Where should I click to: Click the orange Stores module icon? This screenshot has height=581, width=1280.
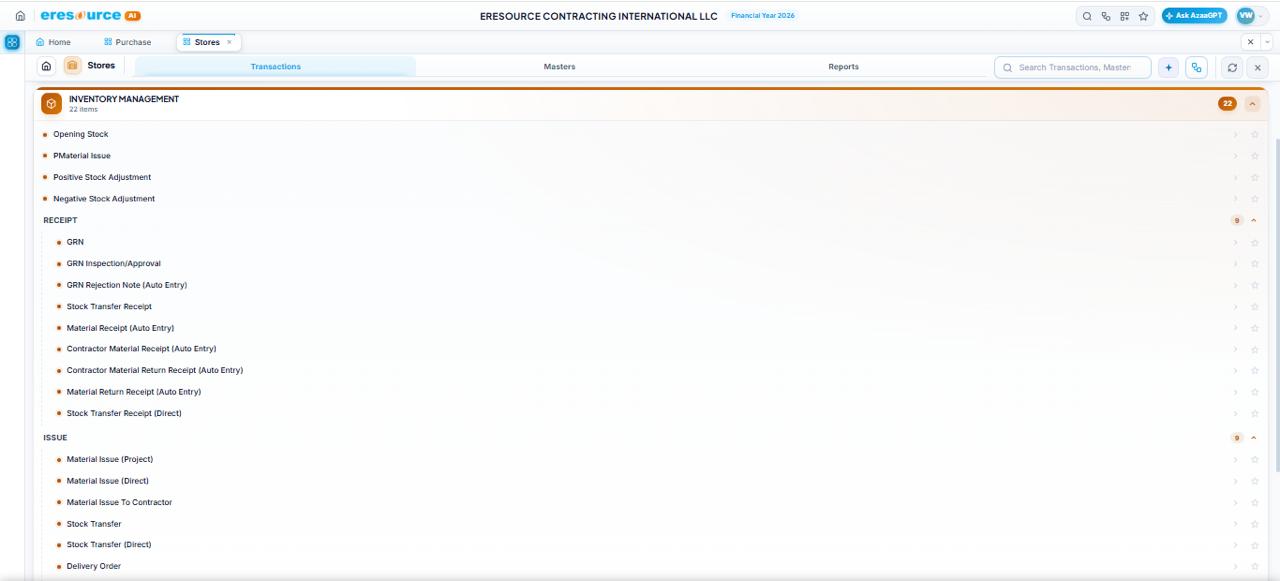click(x=72, y=66)
